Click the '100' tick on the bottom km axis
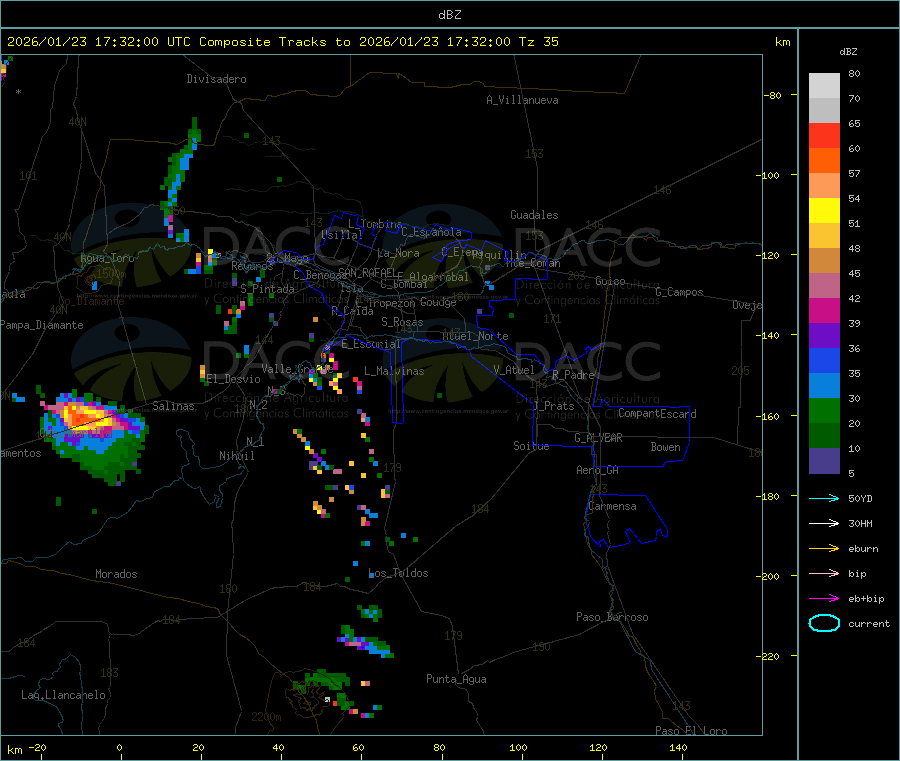900x761 pixels. pos(518,747)
